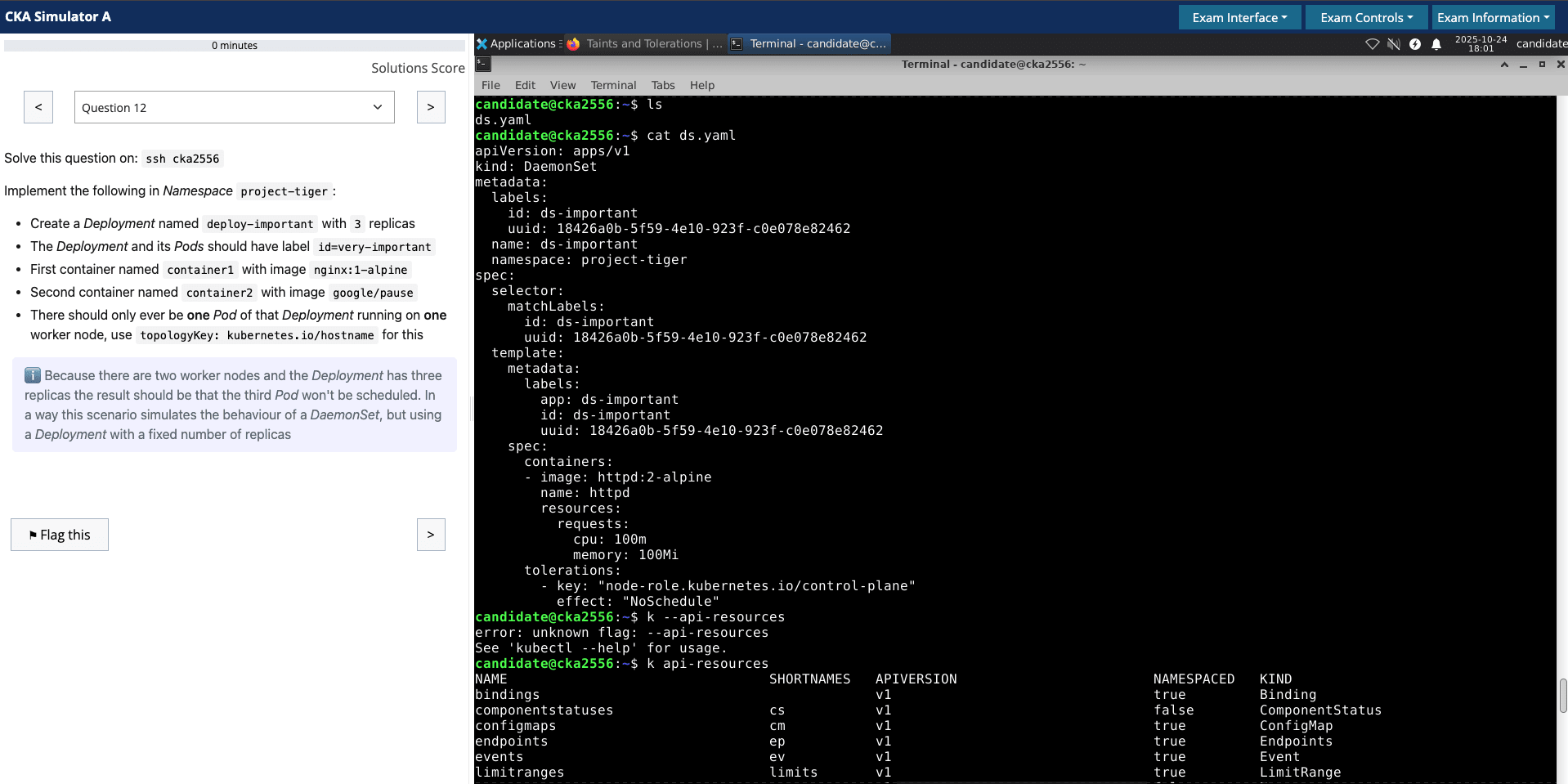Click the terminal window menu icon

[483, 64]
